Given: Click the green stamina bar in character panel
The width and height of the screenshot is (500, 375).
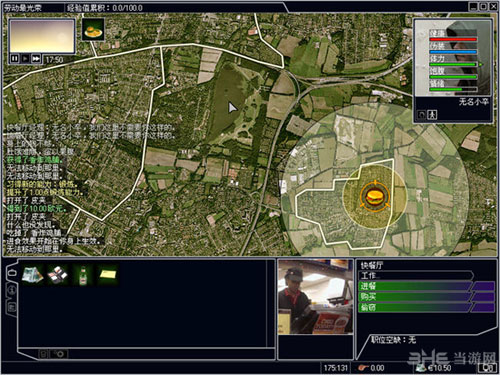Looking at the screenshot, I should coord(453,64).
